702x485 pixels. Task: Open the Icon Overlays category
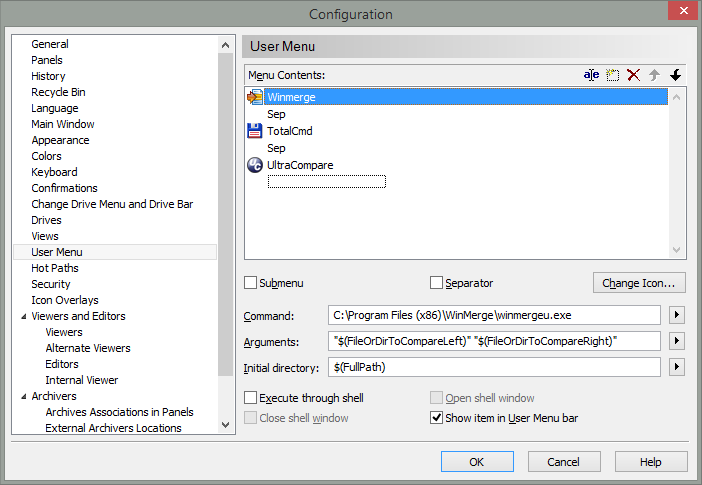(x=65, y=300)
